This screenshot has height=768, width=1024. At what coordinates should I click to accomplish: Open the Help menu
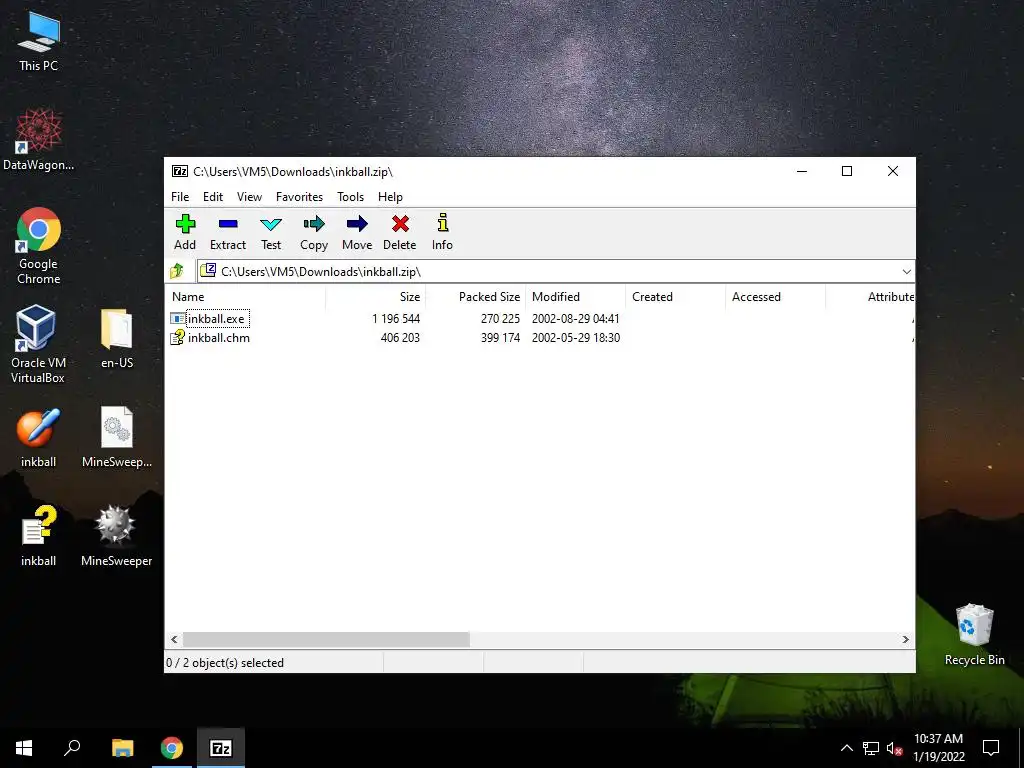click(x=390, y=197)
